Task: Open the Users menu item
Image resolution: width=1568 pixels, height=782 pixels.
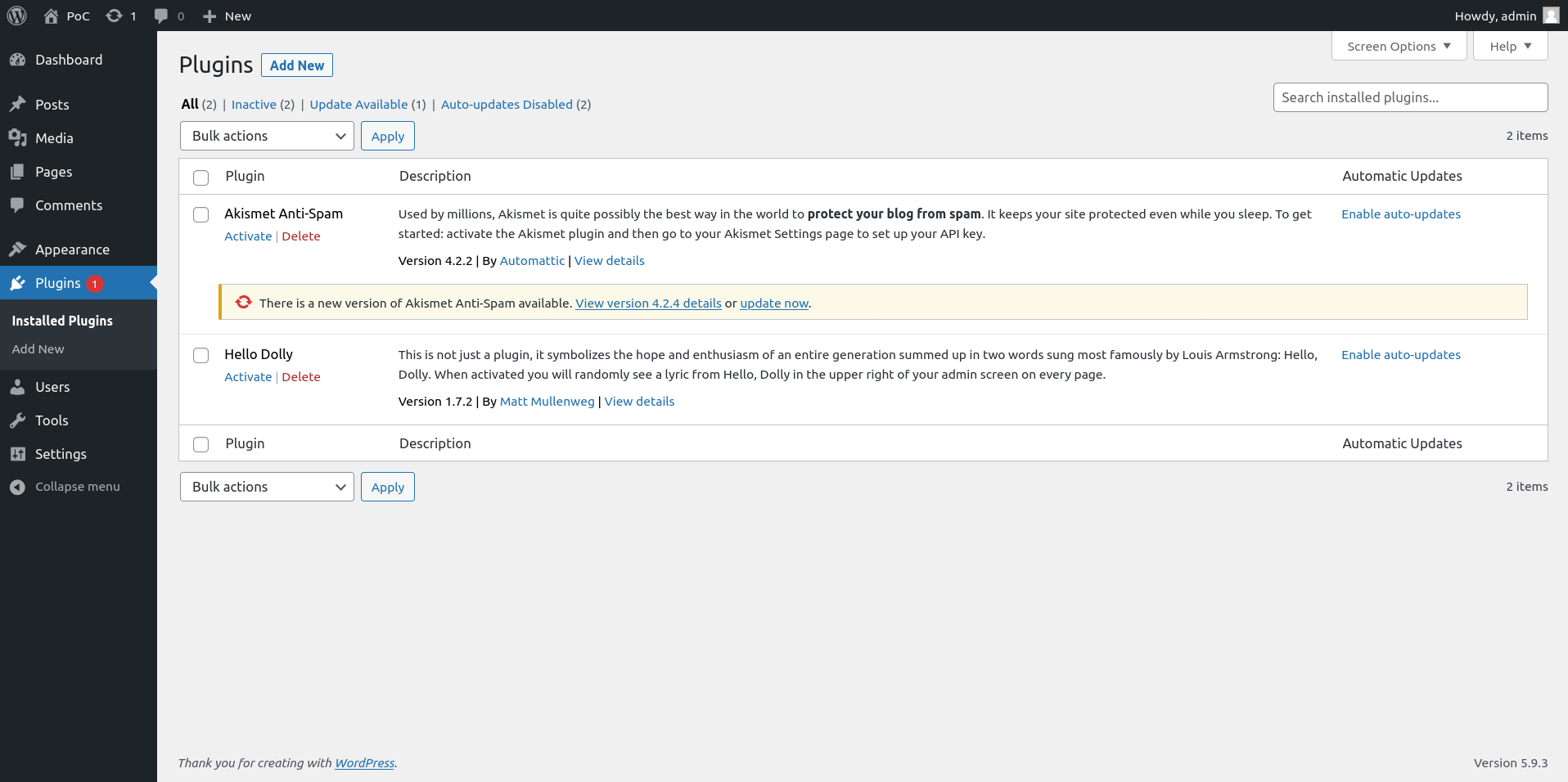Action: click(52, 387)
